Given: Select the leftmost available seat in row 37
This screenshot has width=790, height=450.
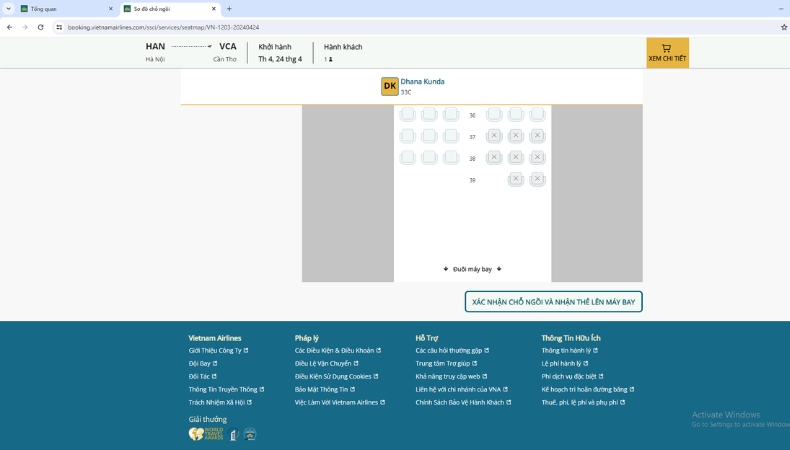Looking at the screenshot, I should (407, 136).
